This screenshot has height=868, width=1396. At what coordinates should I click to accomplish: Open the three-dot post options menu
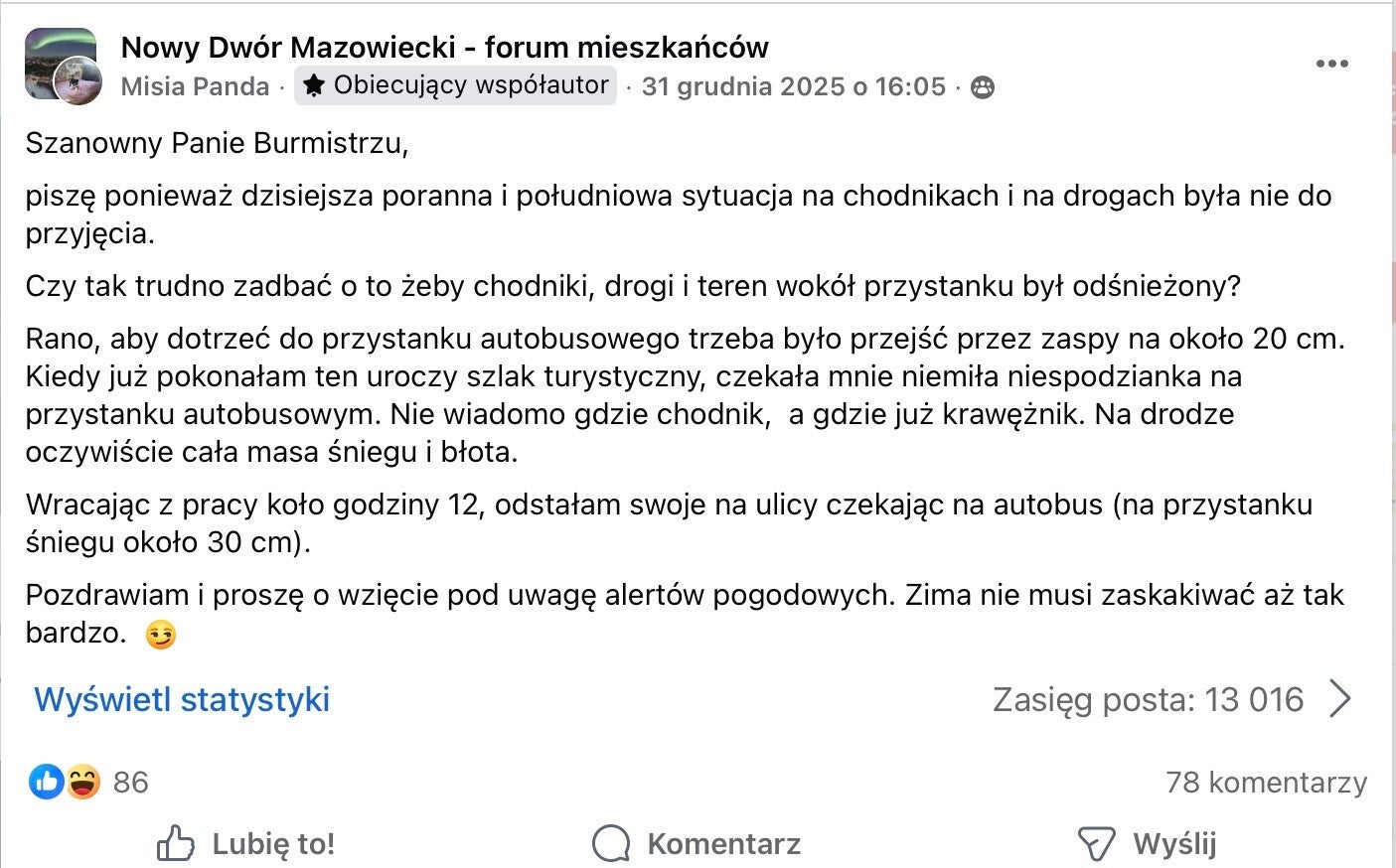[1331, 64]
